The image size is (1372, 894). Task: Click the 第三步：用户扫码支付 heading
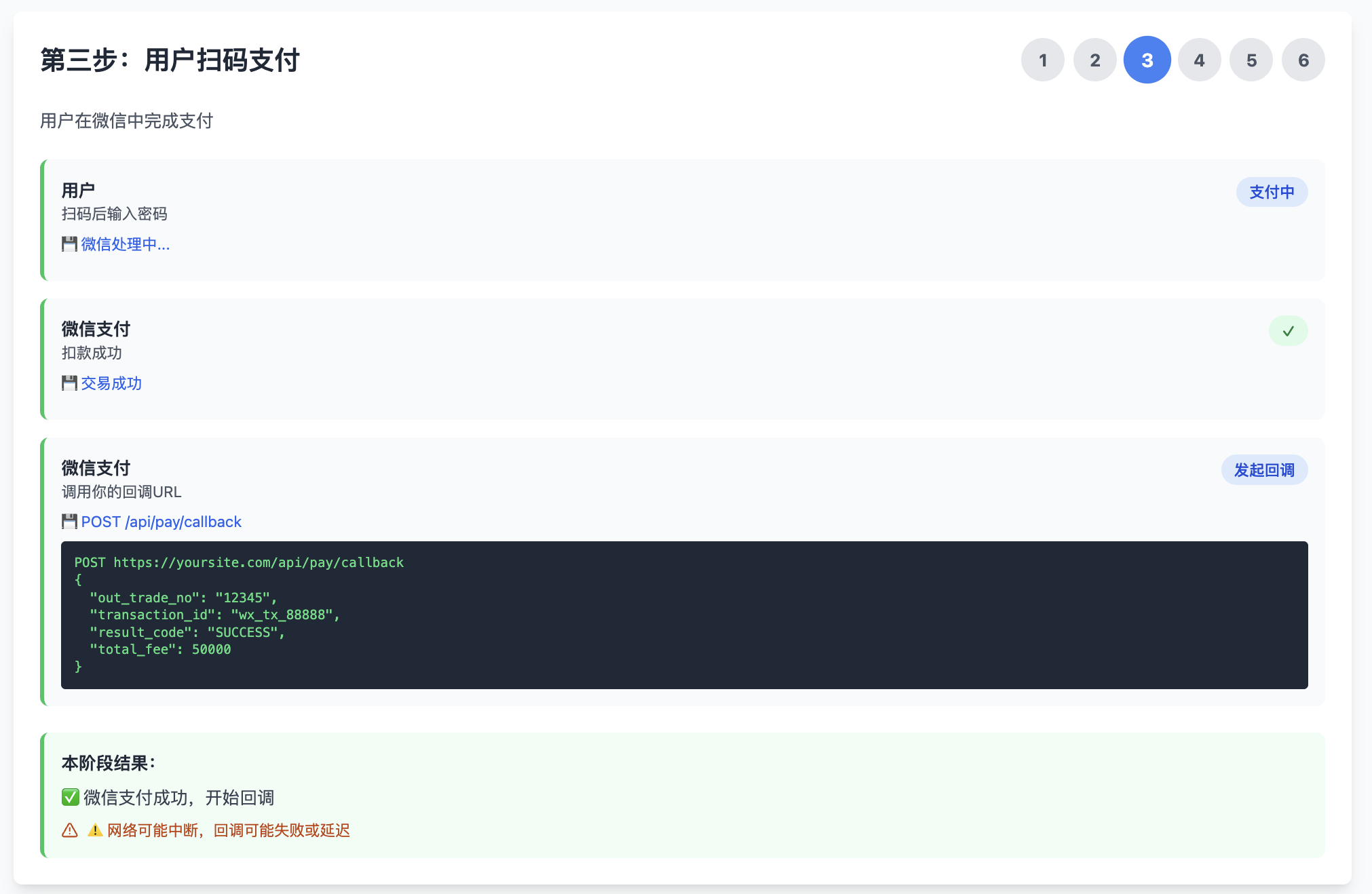point(170,60)
